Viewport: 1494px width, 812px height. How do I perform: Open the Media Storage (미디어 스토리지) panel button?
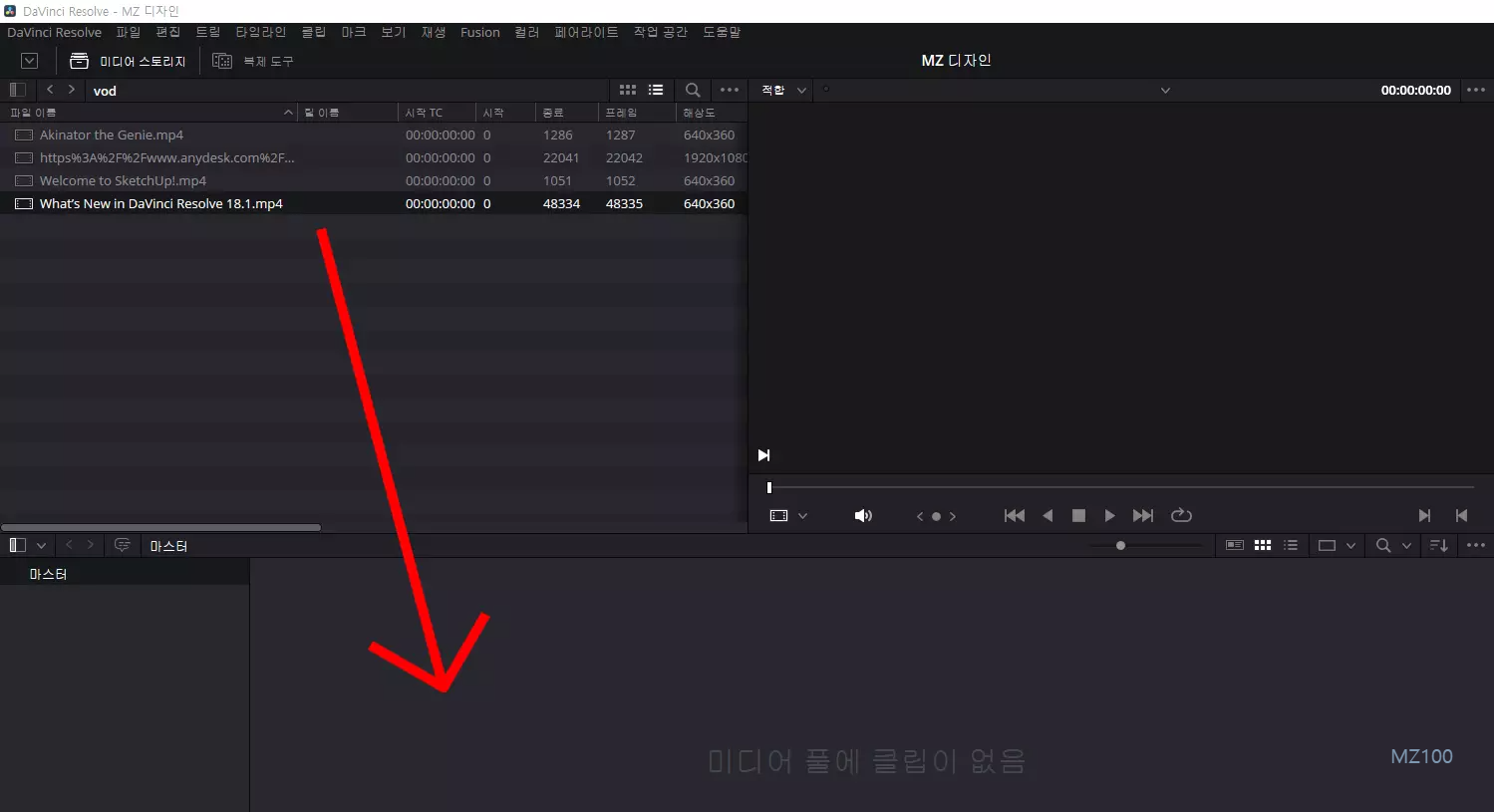pyautogui.click(x=128, y=61)
